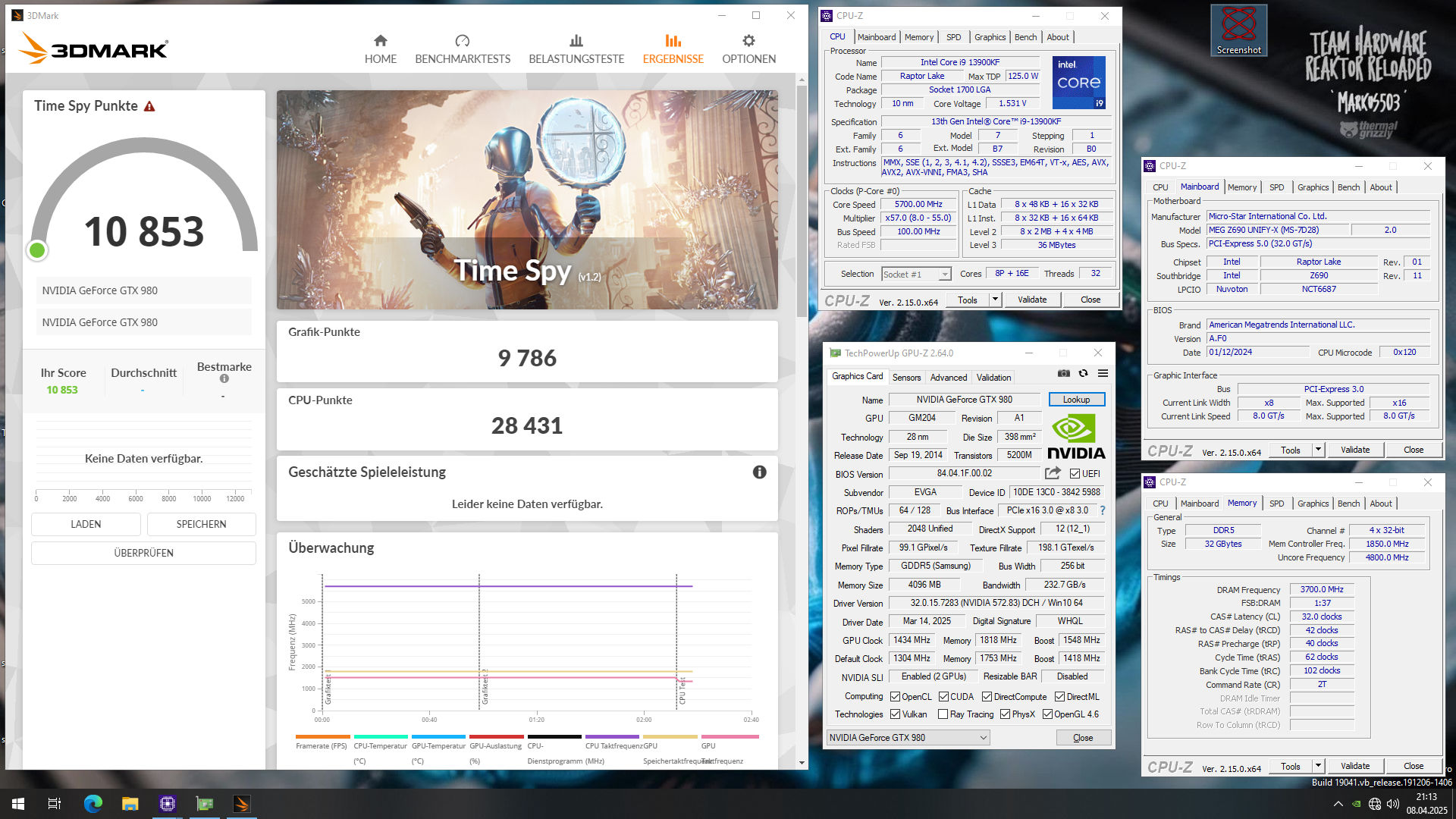Open File Explorer from the taskbar

(130, 804)
